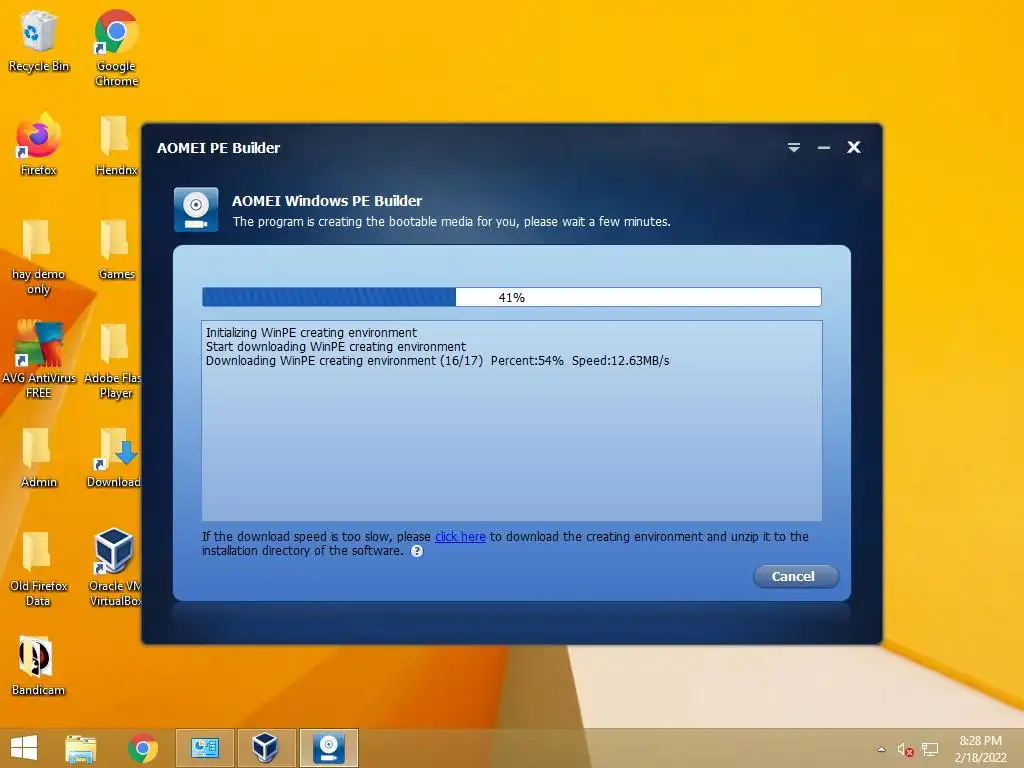Select the Games folder on desktop
1024x768 pixels.
[x=116, y=249]
